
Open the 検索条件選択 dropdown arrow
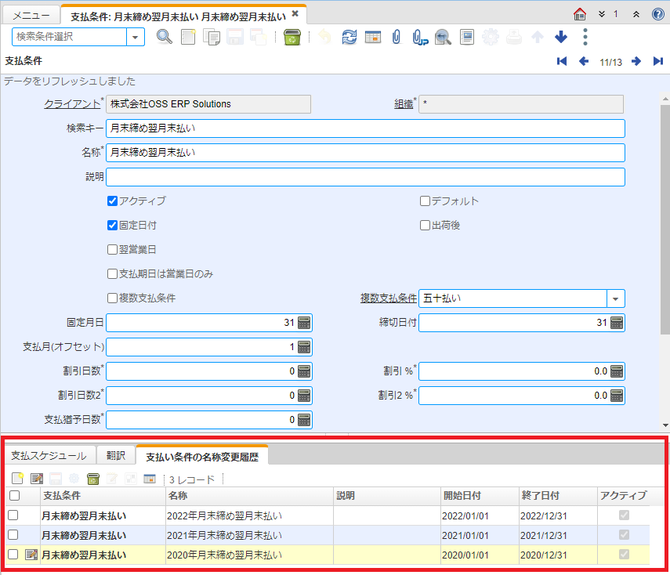point(135,37)
